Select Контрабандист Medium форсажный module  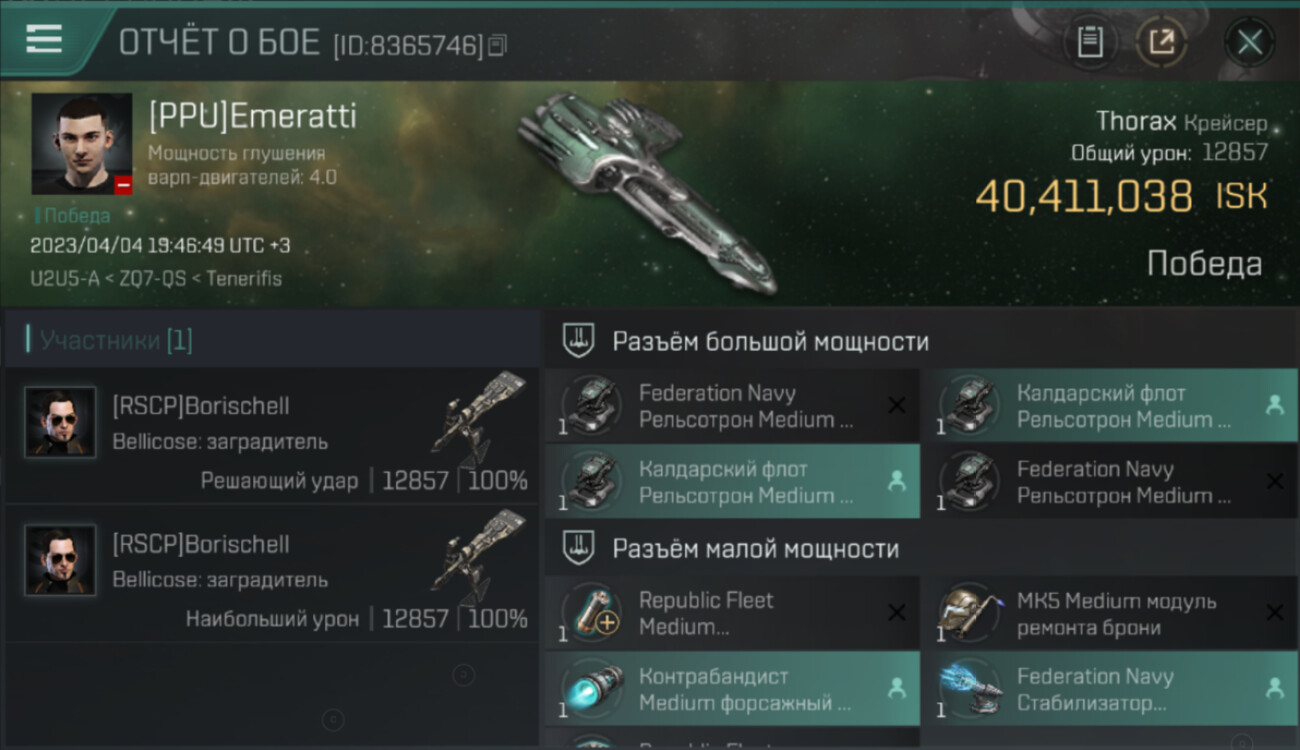tap(732, 689)
